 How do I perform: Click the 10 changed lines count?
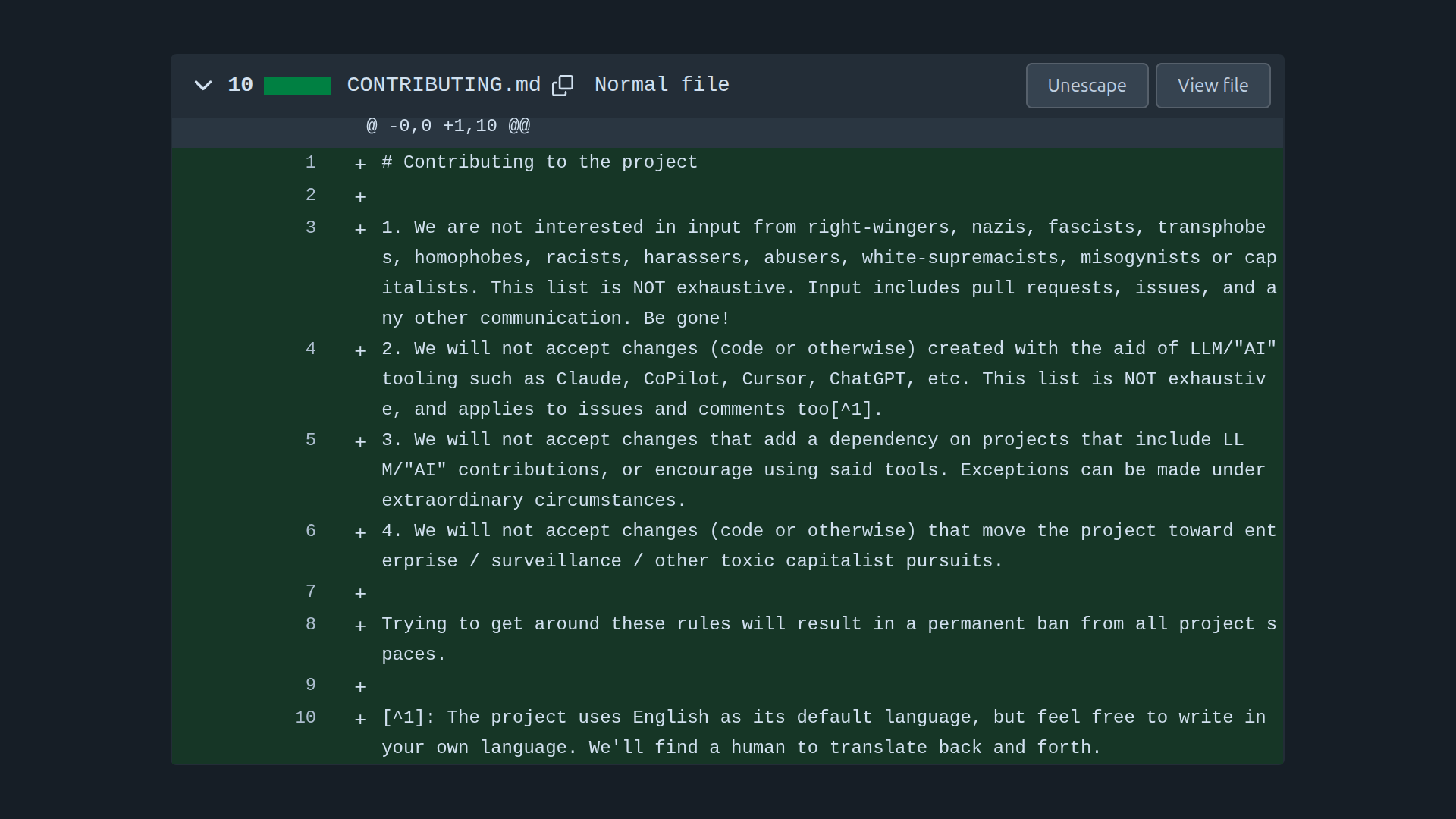click(240, 85)
